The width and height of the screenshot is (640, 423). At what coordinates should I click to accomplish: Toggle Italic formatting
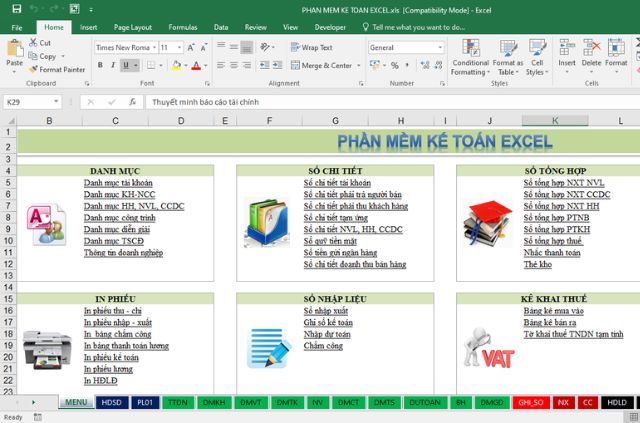coord(113,65)
